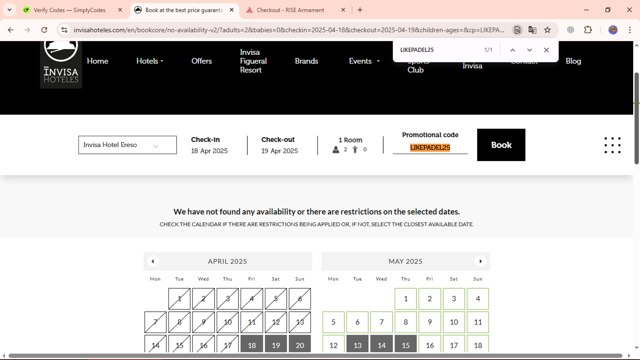Viewport: 640px width, 360px height.
Task: Open the Chrome three-dot menu
Action: pyautogui.click(x=630, y=30)
